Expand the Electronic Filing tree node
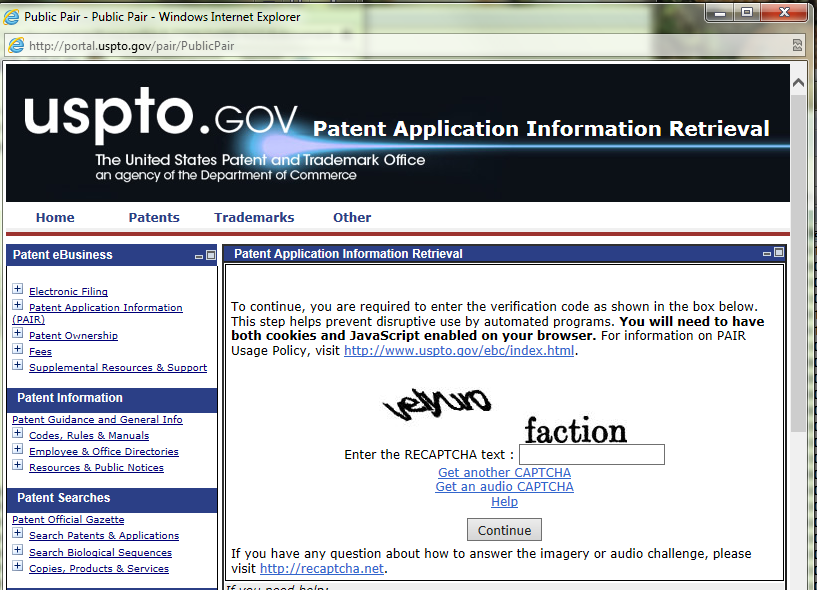The width and height of the screenshot is (817, 590). coord(18,289)
